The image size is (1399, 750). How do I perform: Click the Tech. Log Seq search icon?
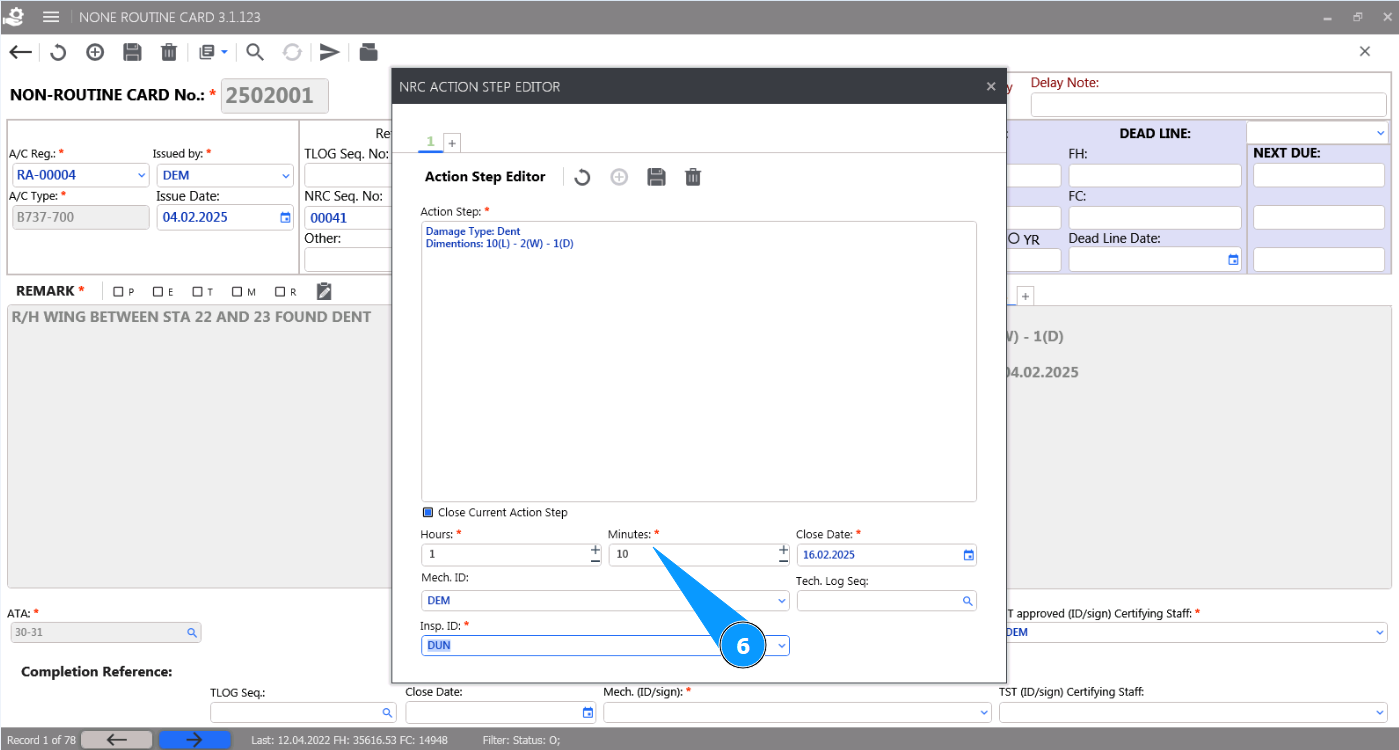(967, 601)
